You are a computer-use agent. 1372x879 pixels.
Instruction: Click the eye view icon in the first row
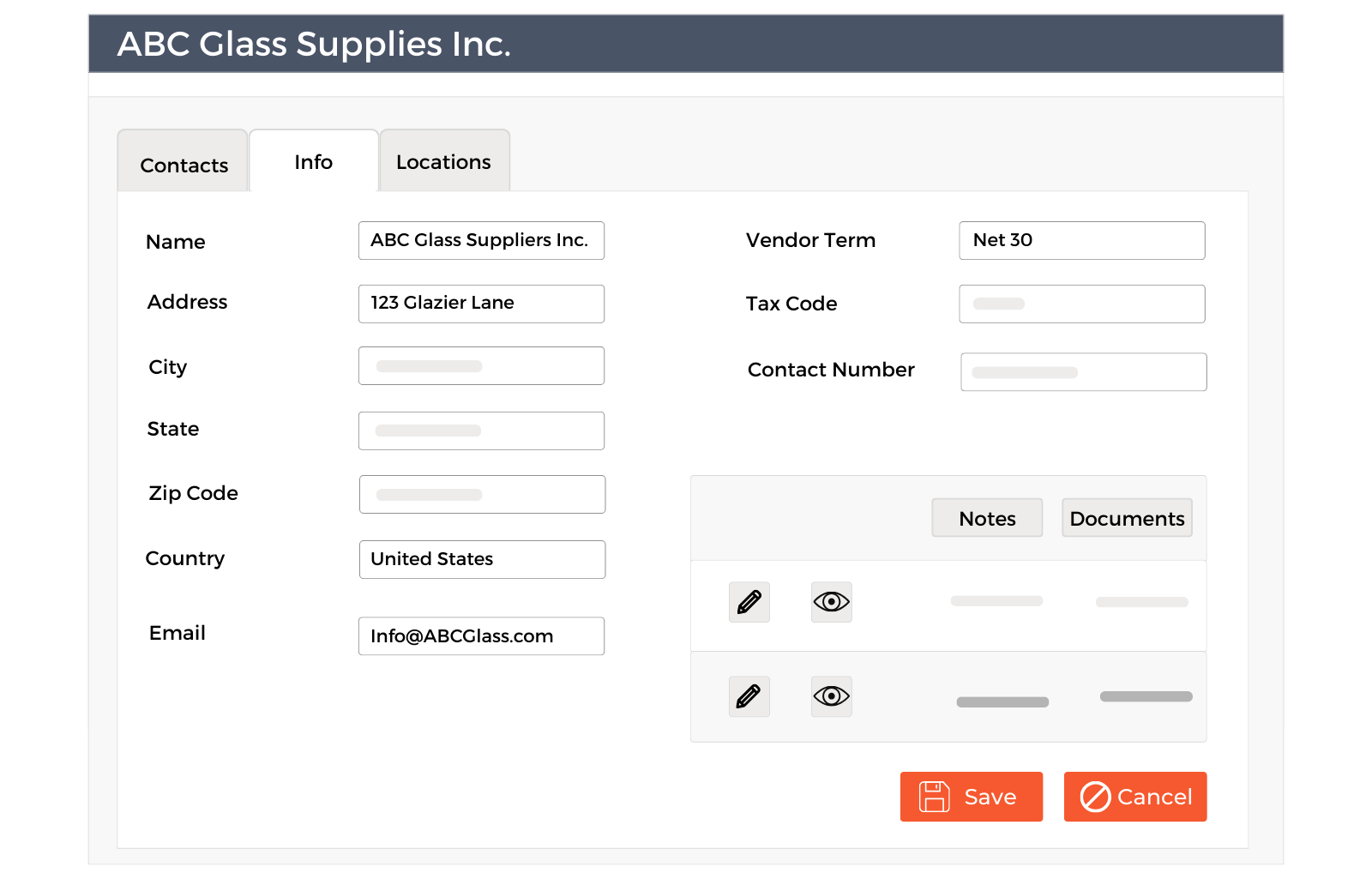point(831,602)
